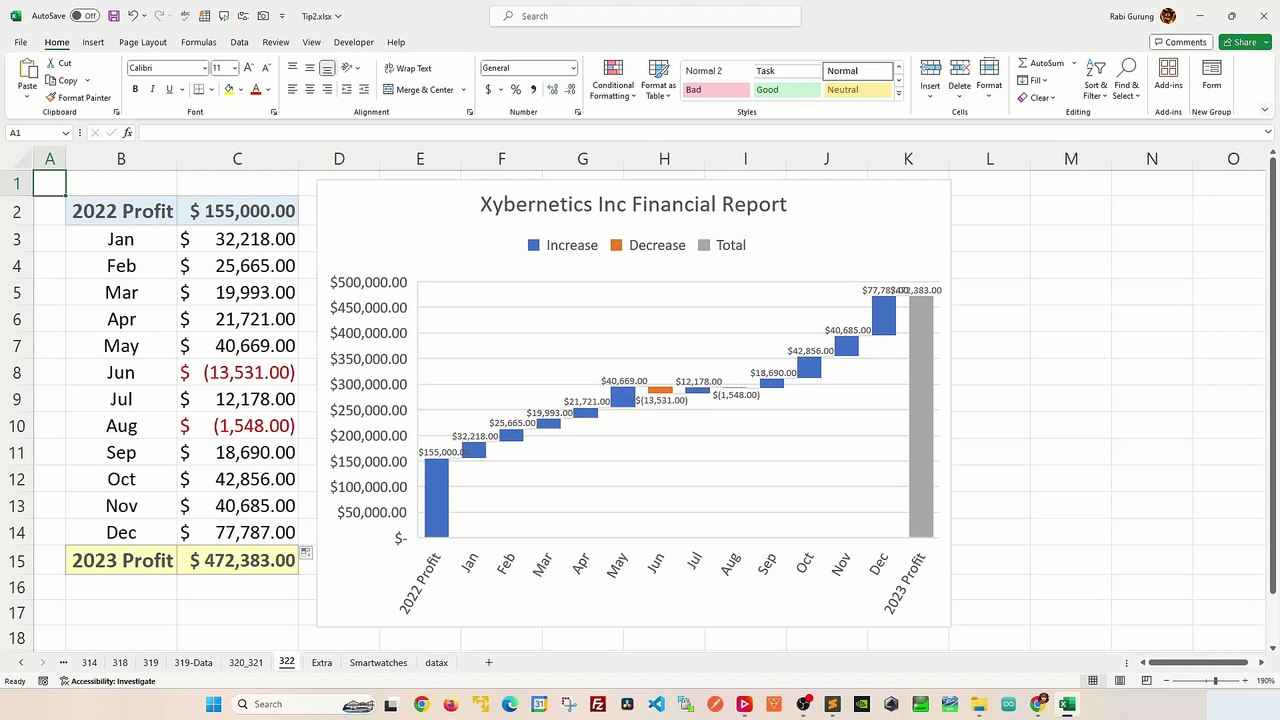This screenshot has width=1280, height=720.
Task: Toggle Wrap Text on
Action: point(408,68)
